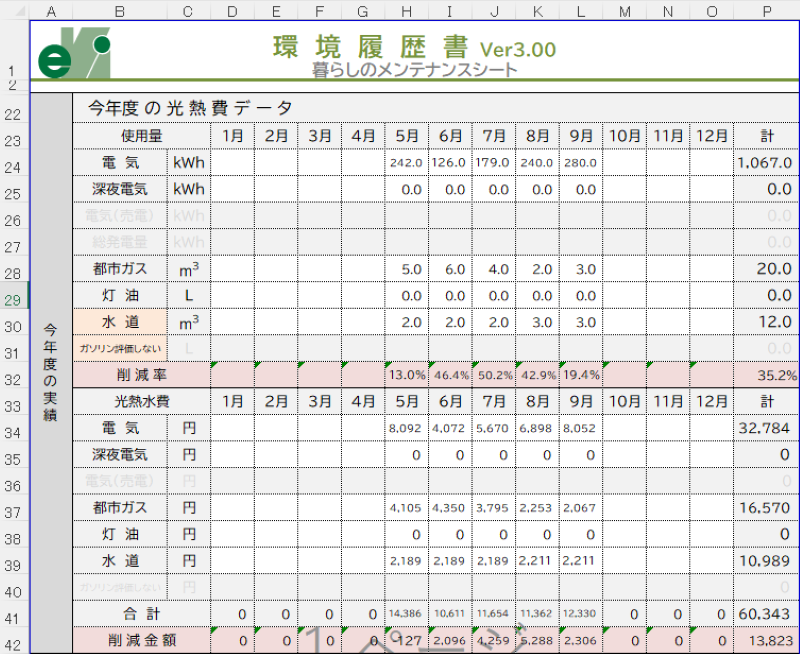
Task: Click the 環境履歴書 title text
Action: (372, 47)
